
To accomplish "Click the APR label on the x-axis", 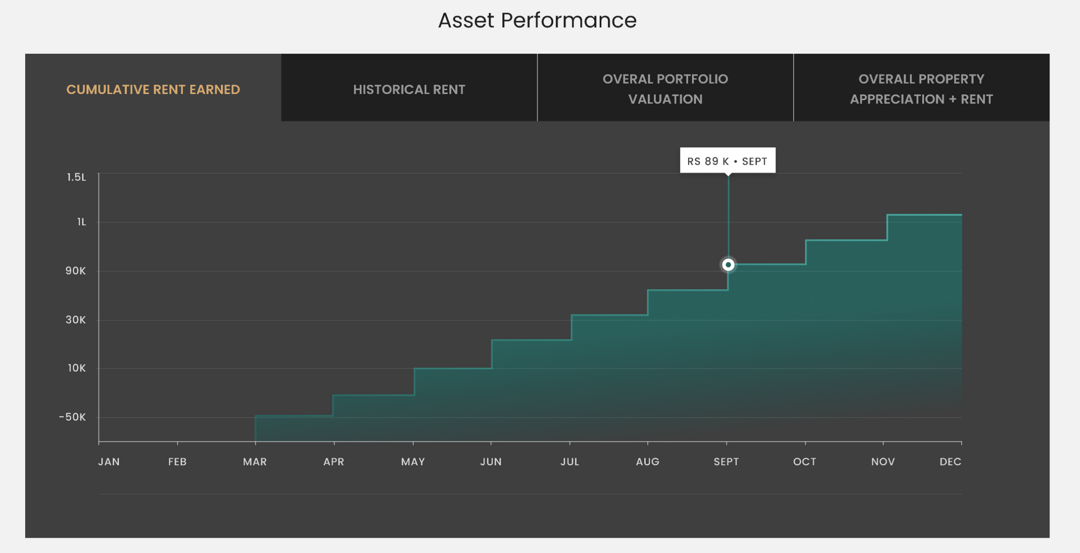I will pyautogui.click(x=333, y=462).
